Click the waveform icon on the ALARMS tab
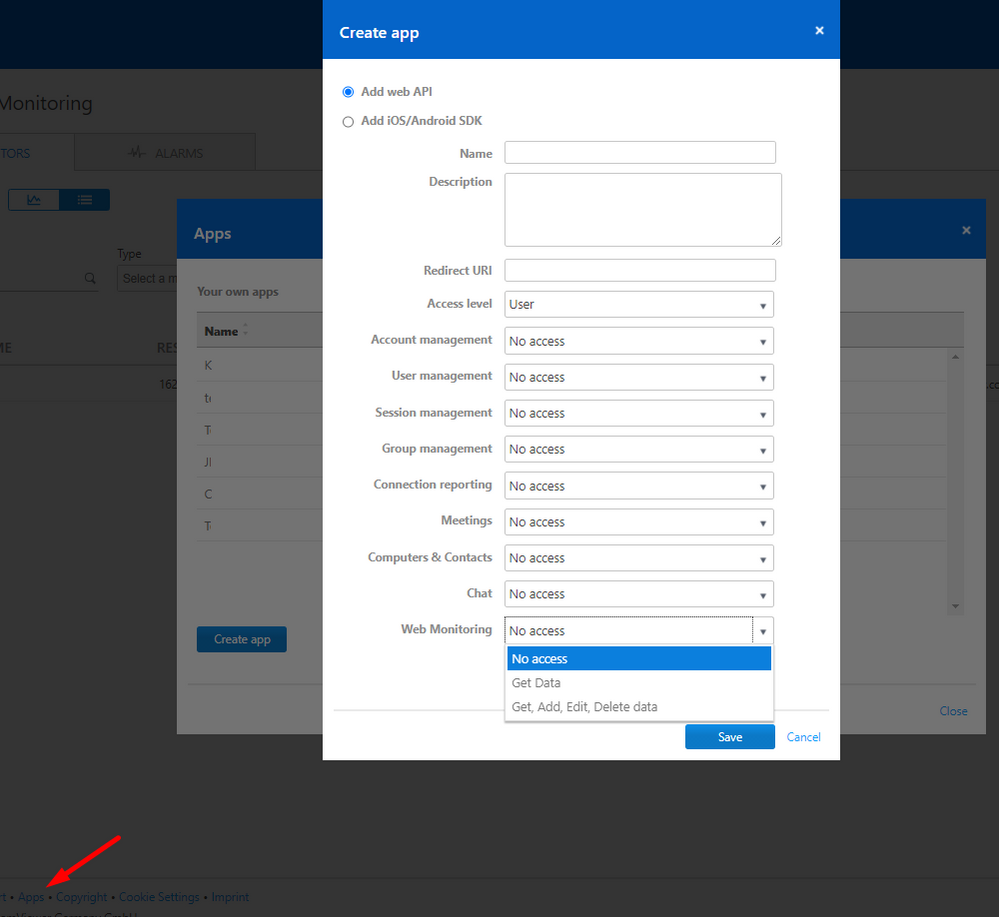The width and height of the screenshot is (999, 917). [x=136, y=152]
